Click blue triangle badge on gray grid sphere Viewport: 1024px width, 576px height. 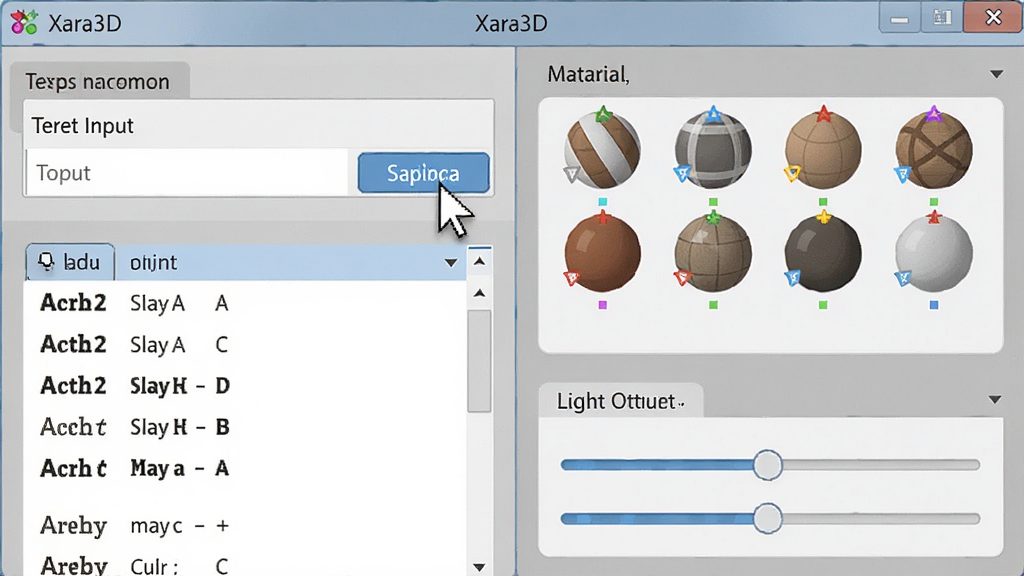click(x=682, y=174)
